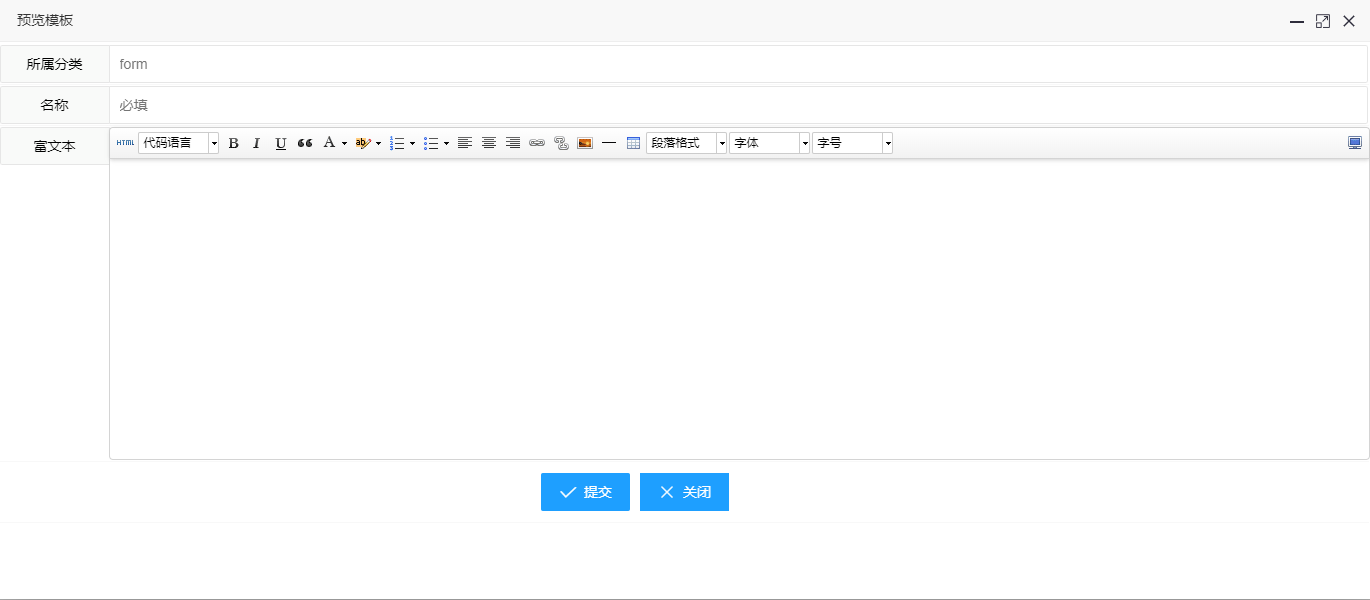Toggle italic formatting
Viewport: 1370px width, 600px height.
click(256, 143)
